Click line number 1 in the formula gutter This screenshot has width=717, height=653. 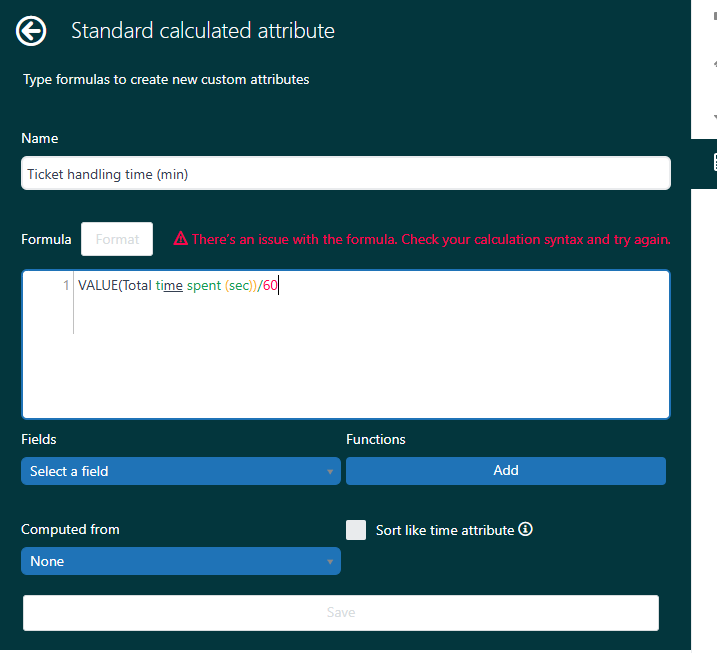point(66,286)
